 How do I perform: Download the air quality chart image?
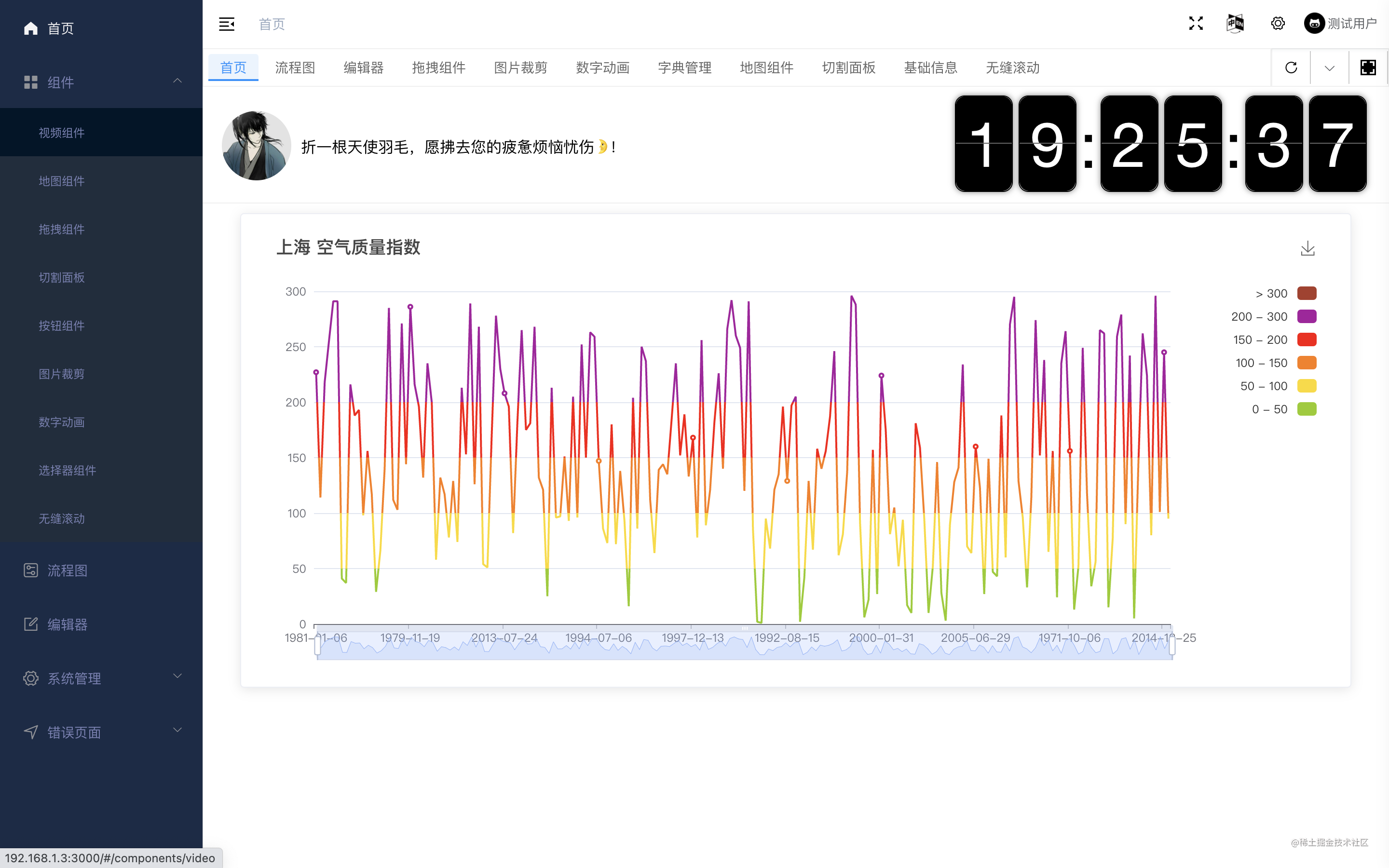(x=1307, y=248)
